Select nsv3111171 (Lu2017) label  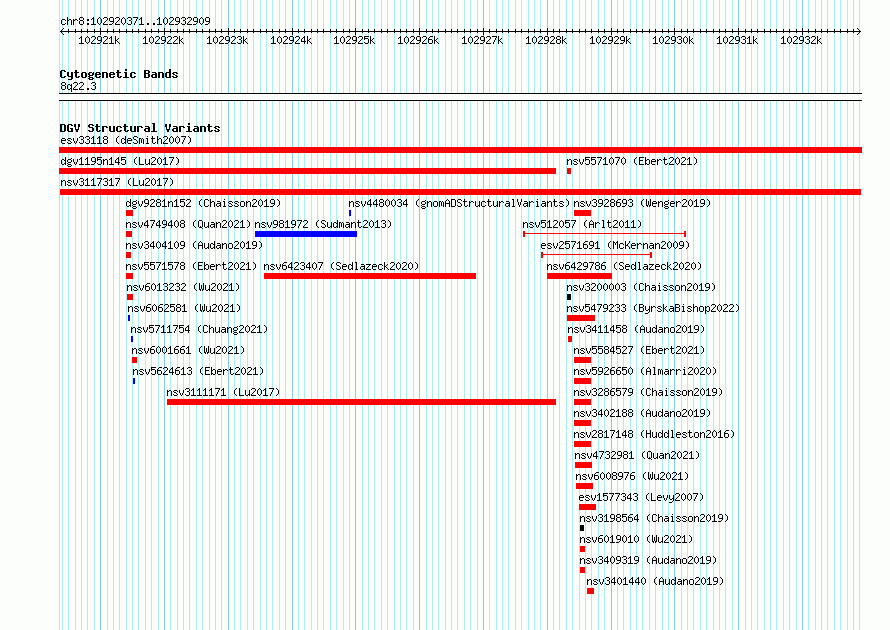223,392
